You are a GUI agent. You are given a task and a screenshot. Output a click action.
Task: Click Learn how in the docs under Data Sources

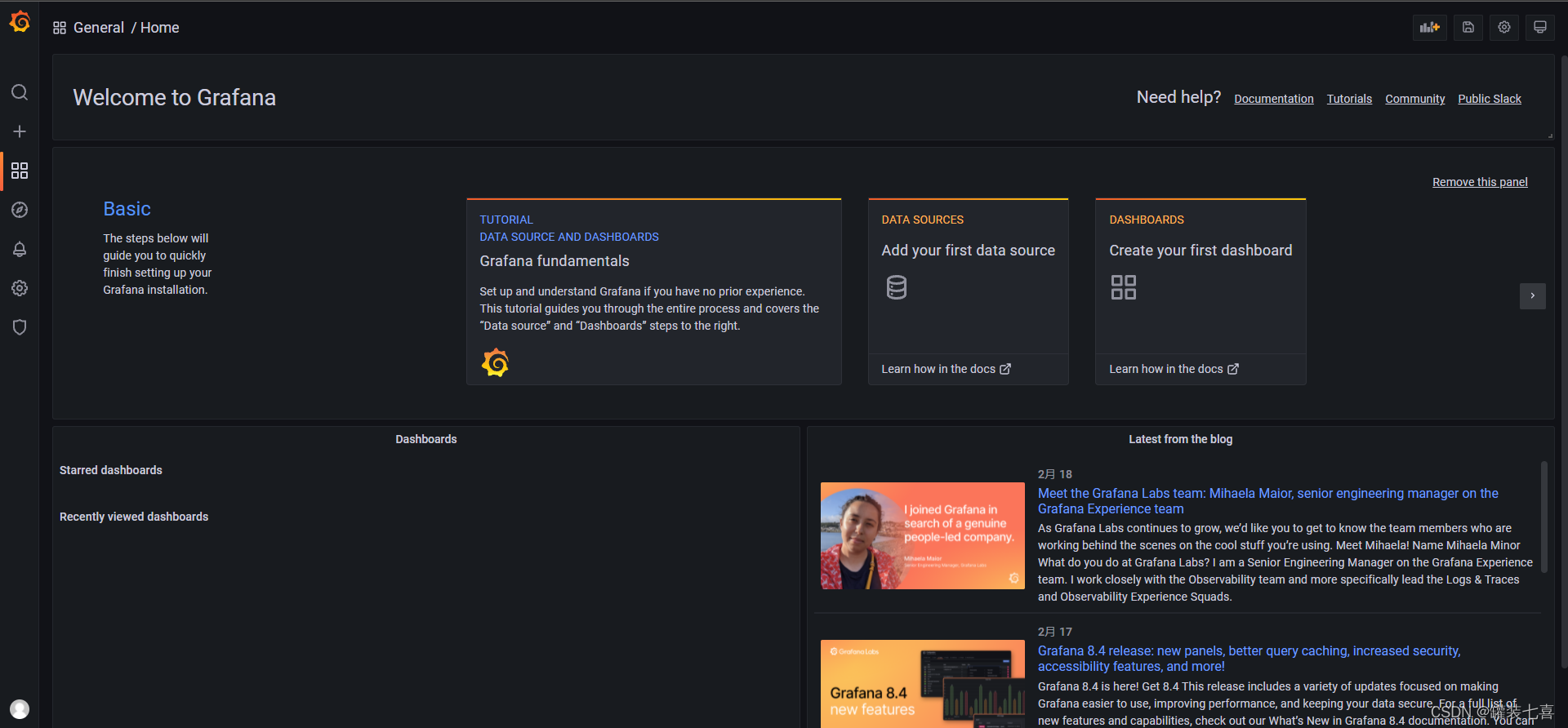(x=938, y=369)
